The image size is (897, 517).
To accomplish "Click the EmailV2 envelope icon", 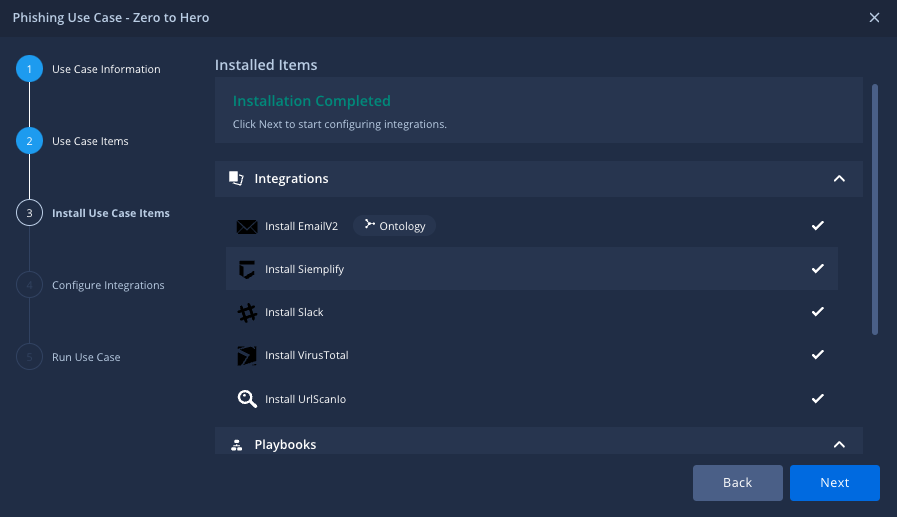I will click(x=247, y=227).
